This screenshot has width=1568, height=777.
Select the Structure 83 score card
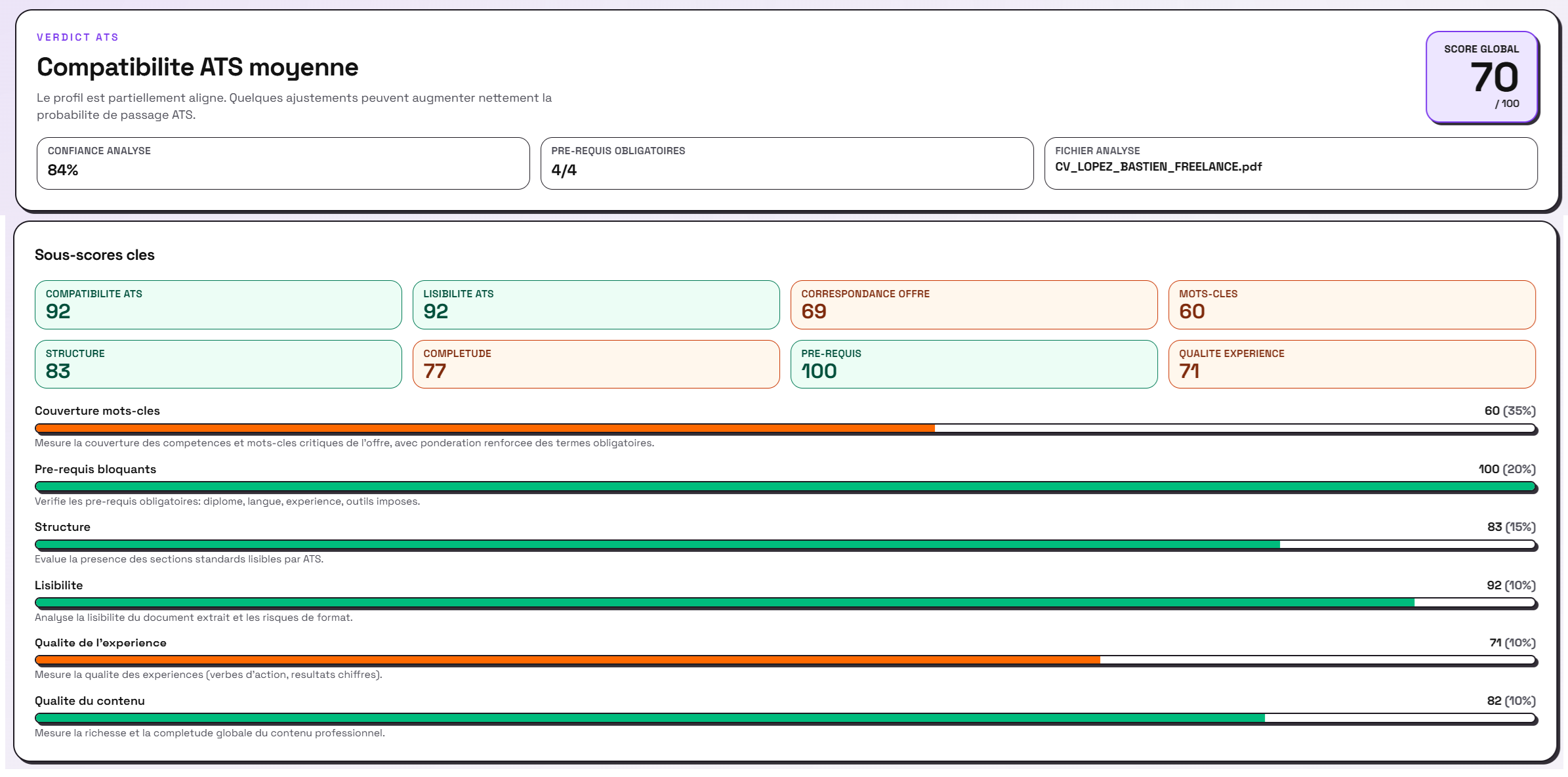click(218, 364)
